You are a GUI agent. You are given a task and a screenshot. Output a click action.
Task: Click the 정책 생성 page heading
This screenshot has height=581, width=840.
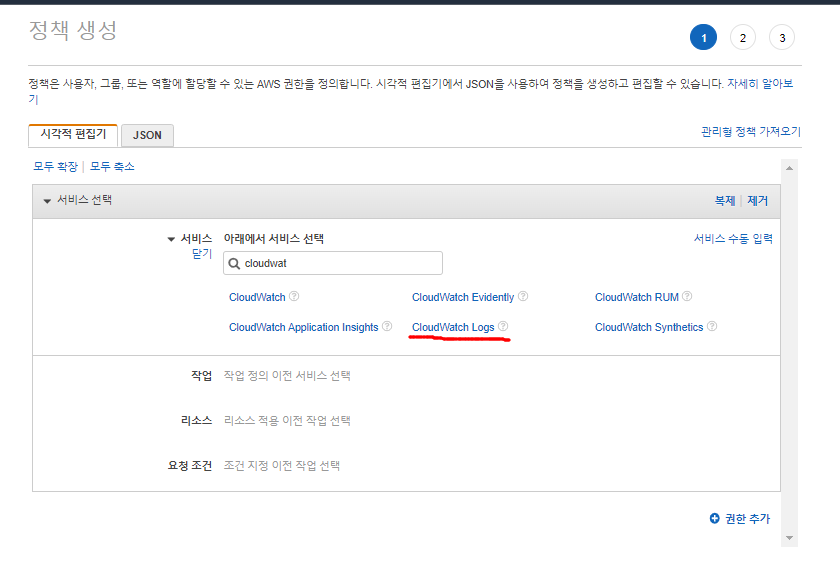(x=73, y=31)
